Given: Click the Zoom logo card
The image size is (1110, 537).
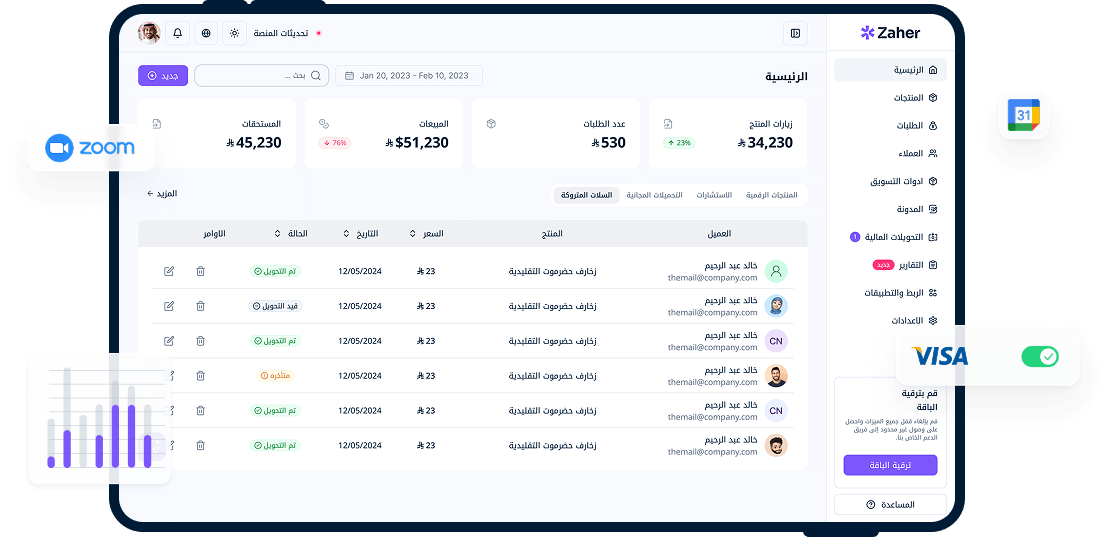Looking at the screenshot, I should pyautogui.click(x=91, y=148).
